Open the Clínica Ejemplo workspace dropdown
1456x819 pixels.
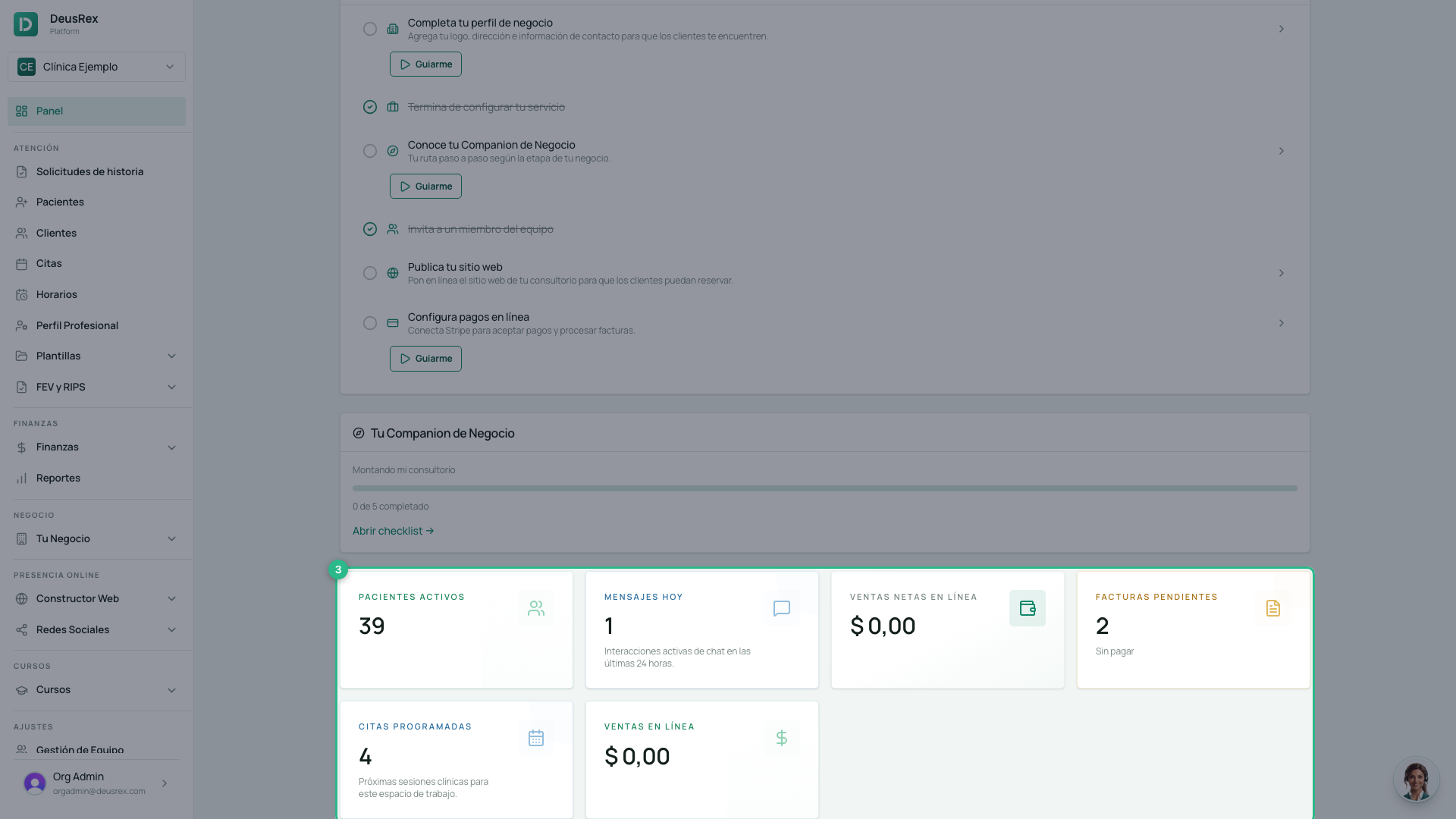point(96,67)
